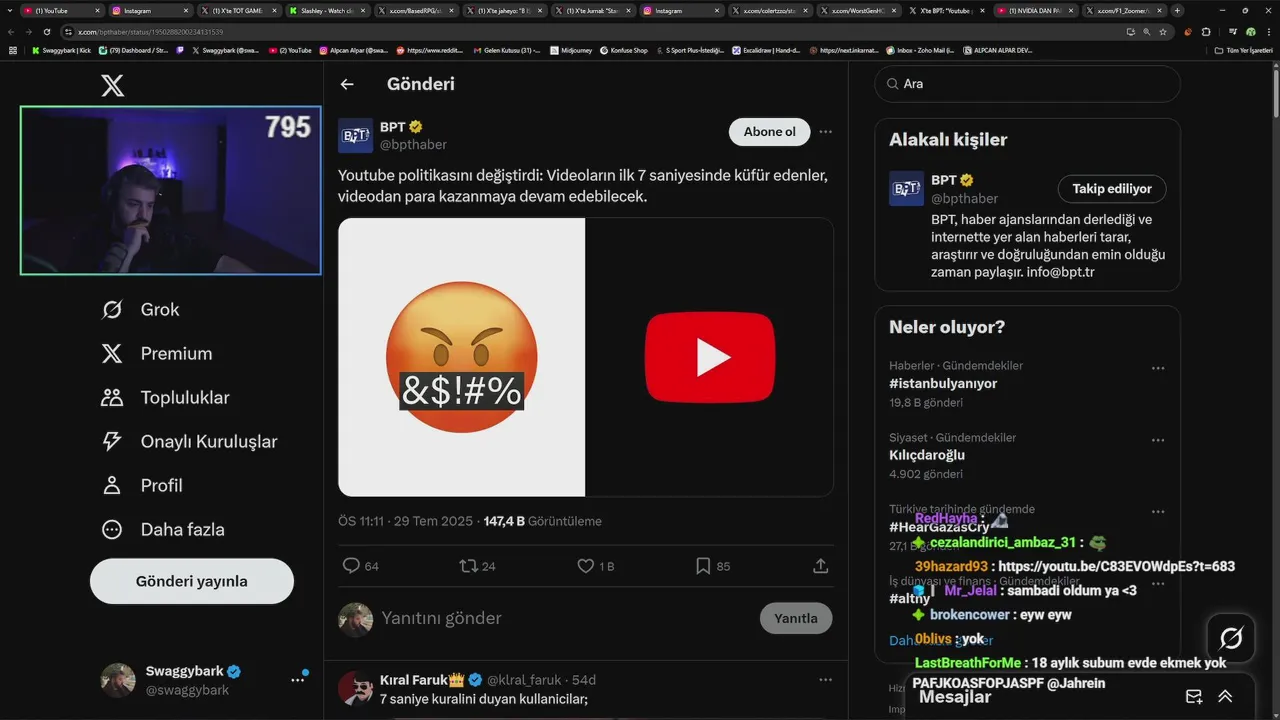
Task: Click the Abone ol button
Action: (769, 132)
